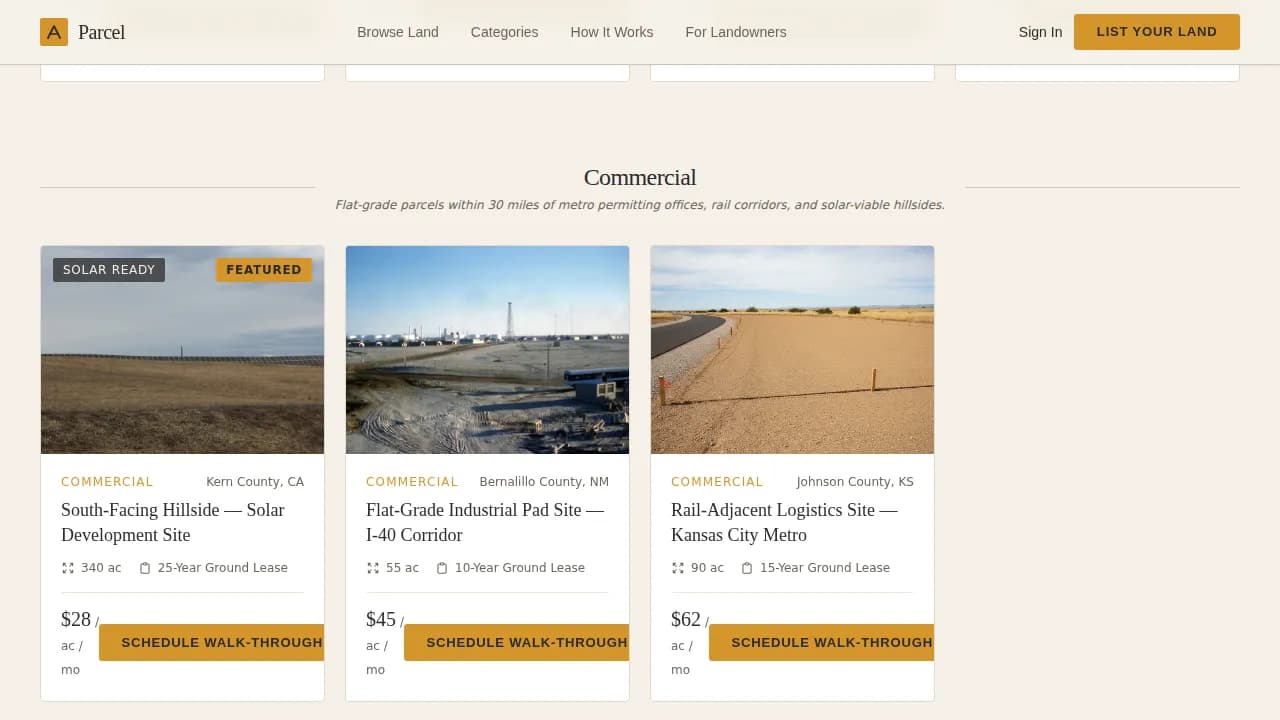This screenshot has width=1280, height=720.
Task: Click the clipboard icon beside "10-Year Ground Lease"
Action: (442, 567)
